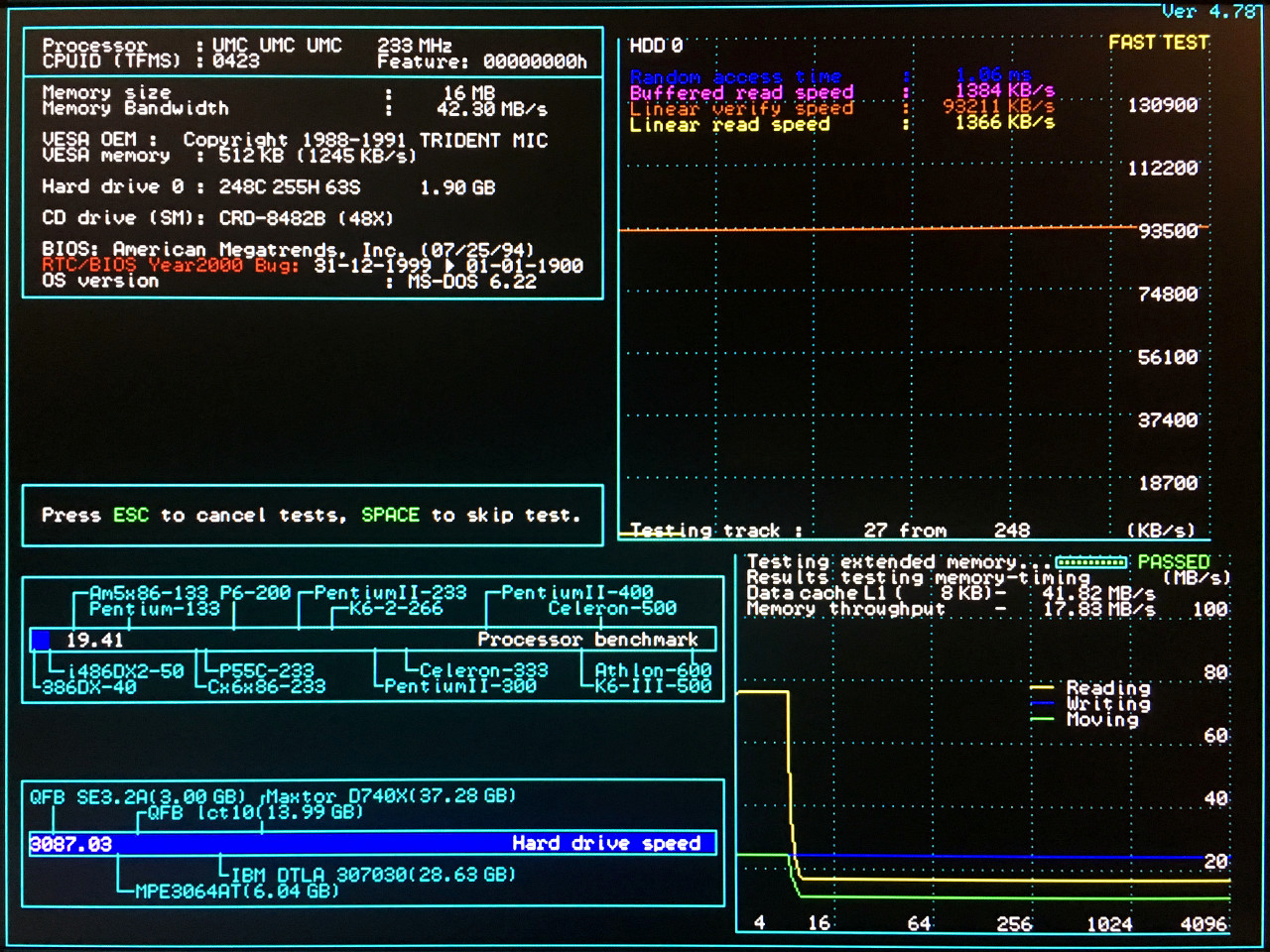Click the small blue block beside 19.41
The width and height of the screenshot is (1270, 952).
(41, 641)
